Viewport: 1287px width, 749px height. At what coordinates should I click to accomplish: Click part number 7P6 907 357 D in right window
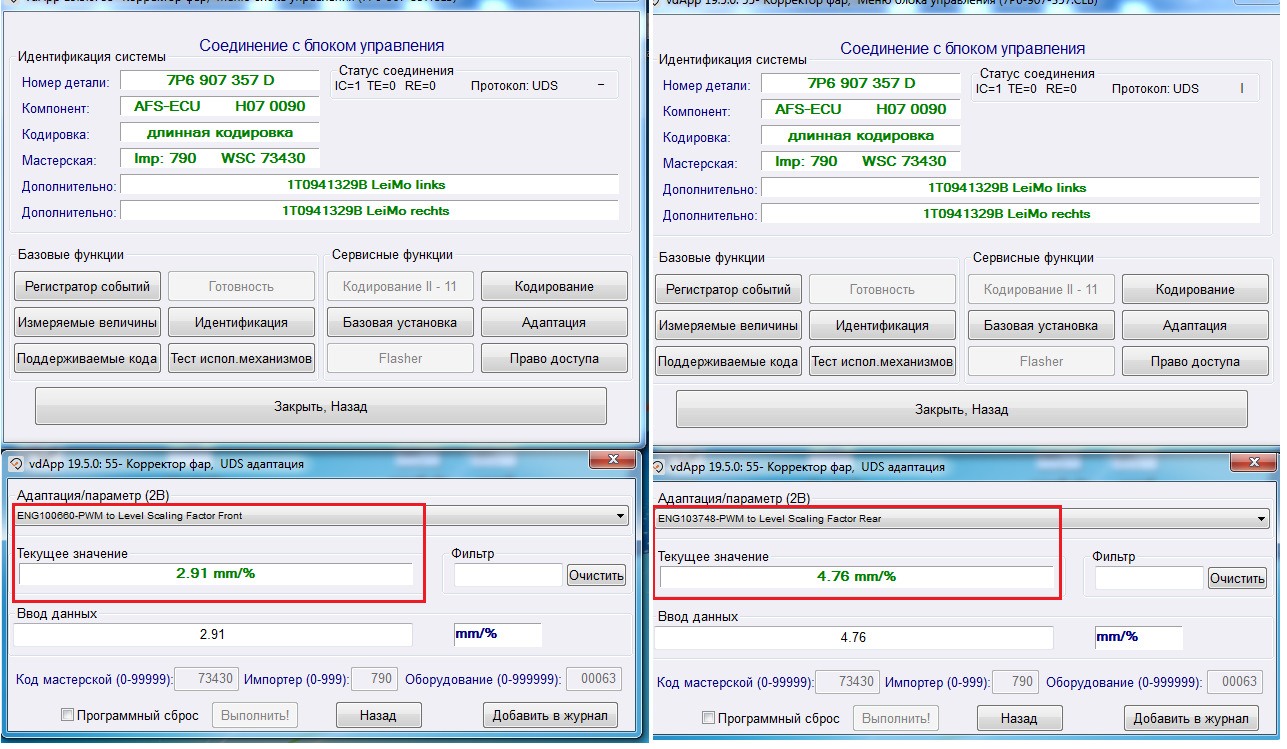861,83
